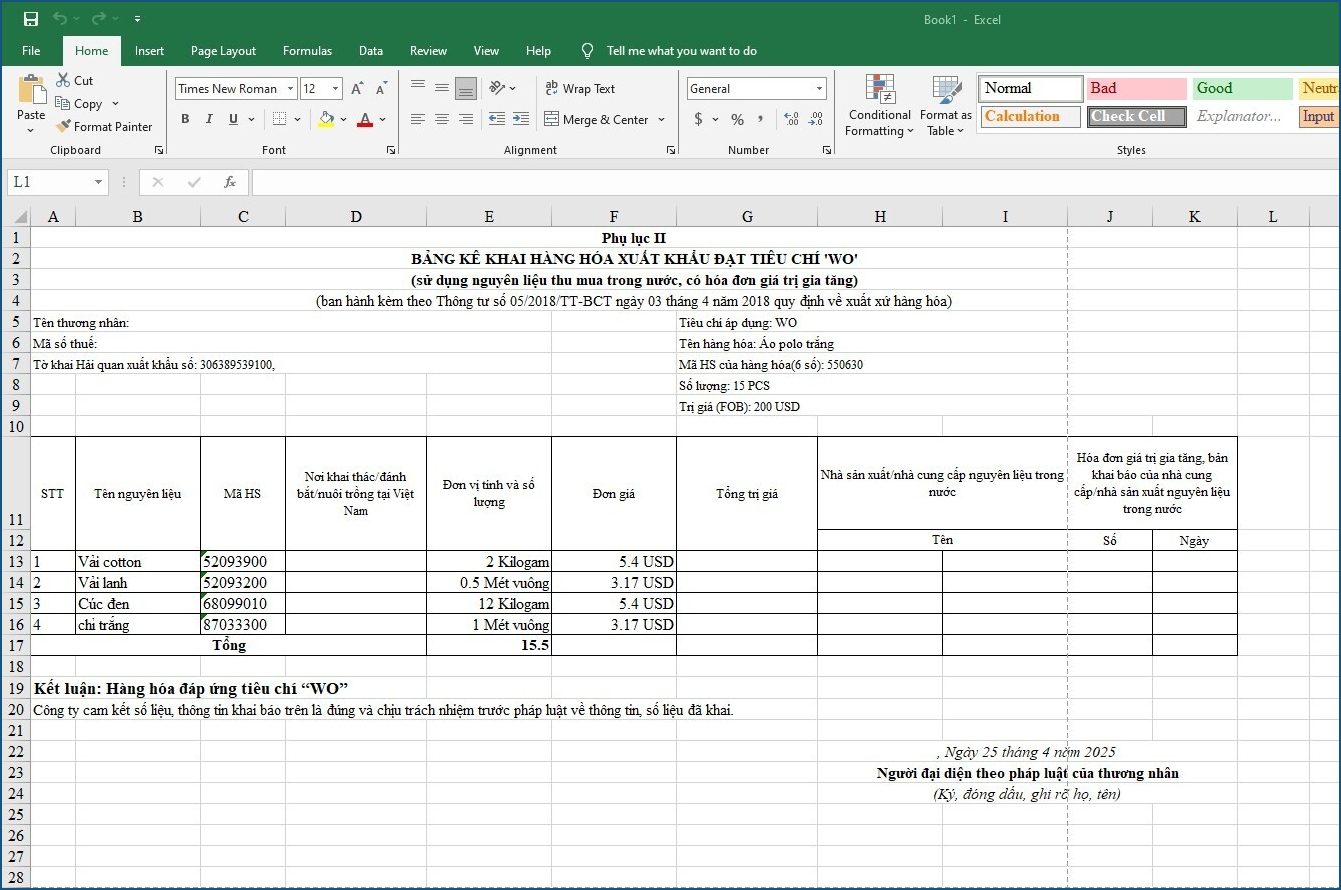1341x890 pixels.
Task: Toggle Bold formatting
Action: 185,119
